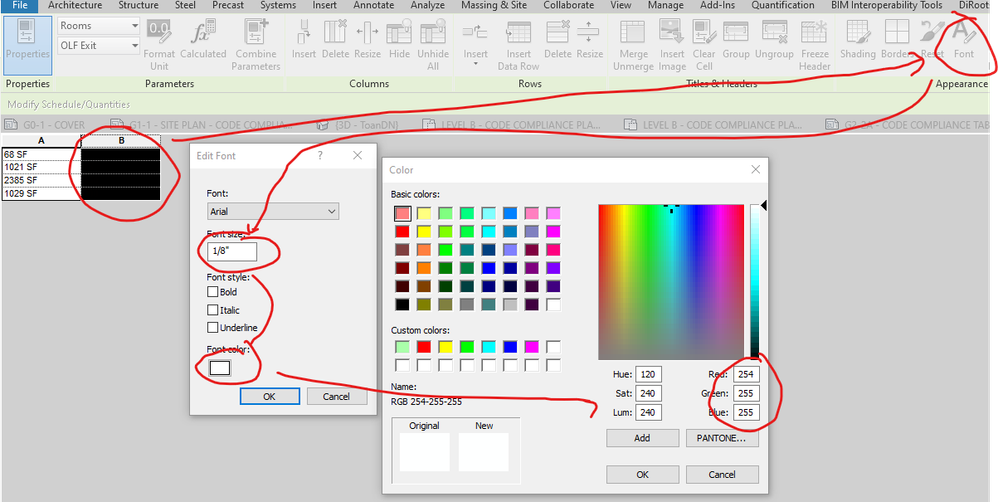Click Cancel in Edit Font dialog

tap(337, 396)
